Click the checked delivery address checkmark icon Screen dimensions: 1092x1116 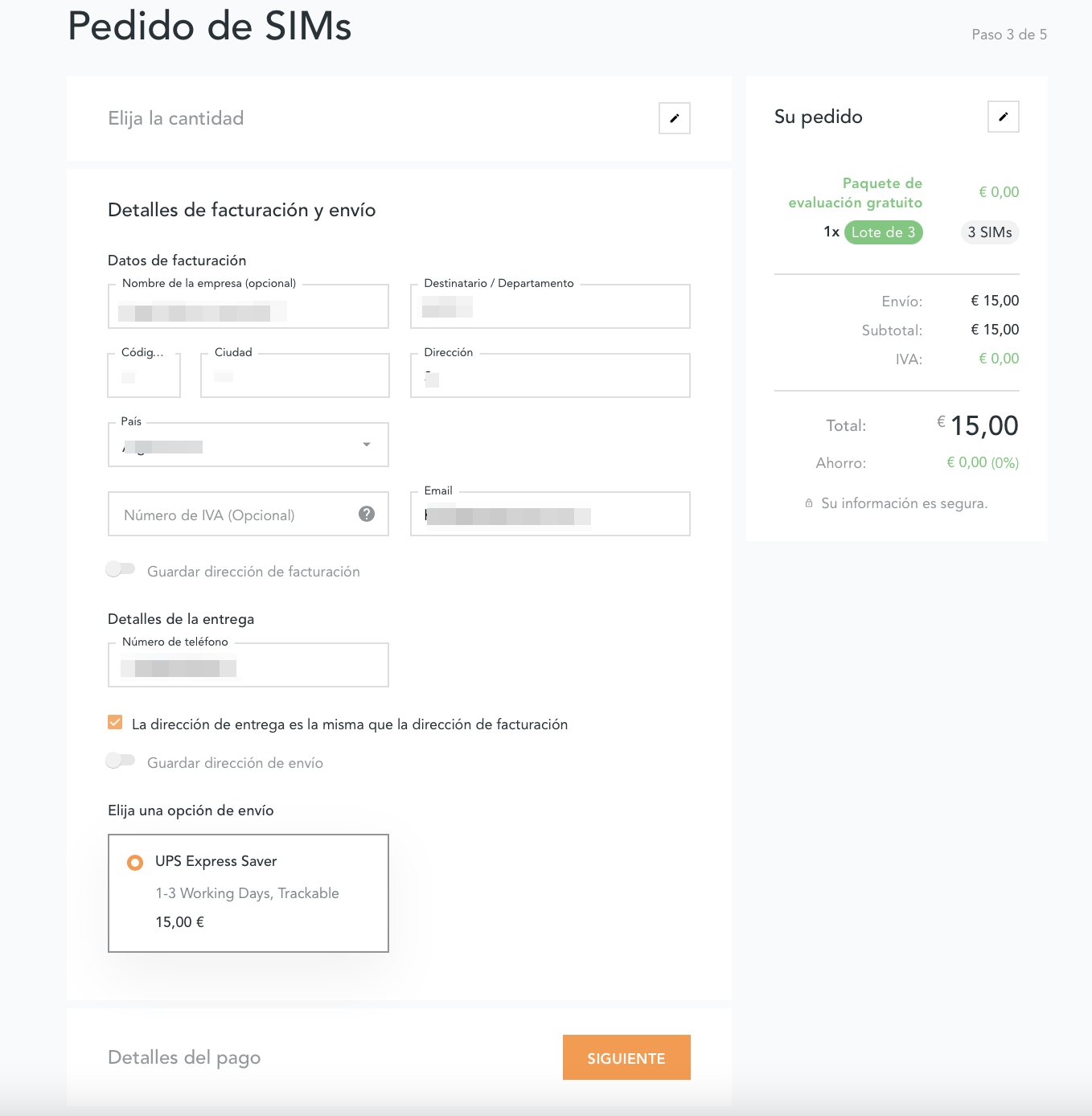coord(115,722)
